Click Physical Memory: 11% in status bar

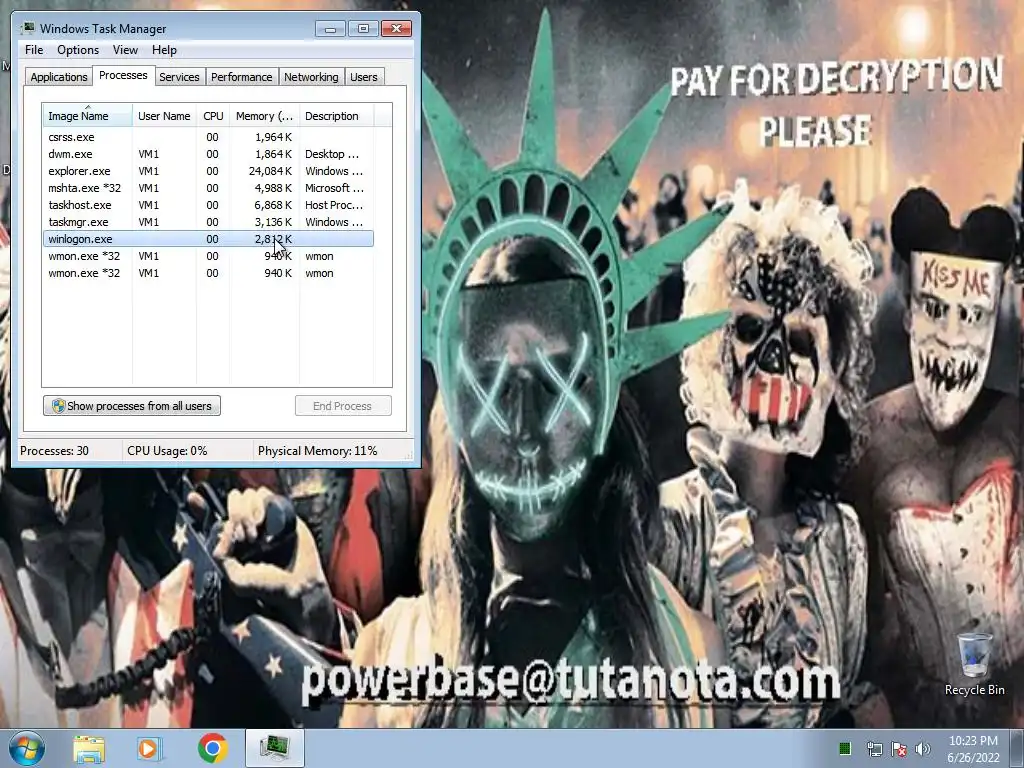coord(317,451)
